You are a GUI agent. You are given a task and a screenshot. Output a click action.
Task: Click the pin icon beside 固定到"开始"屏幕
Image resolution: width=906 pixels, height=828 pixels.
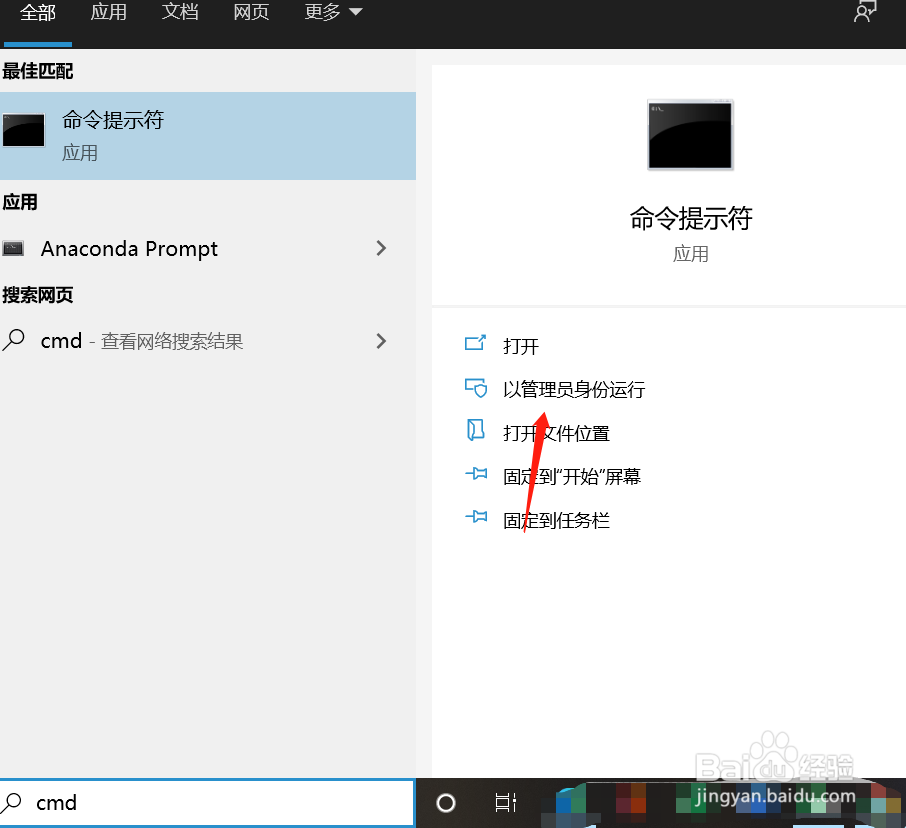tap(476, 474)
